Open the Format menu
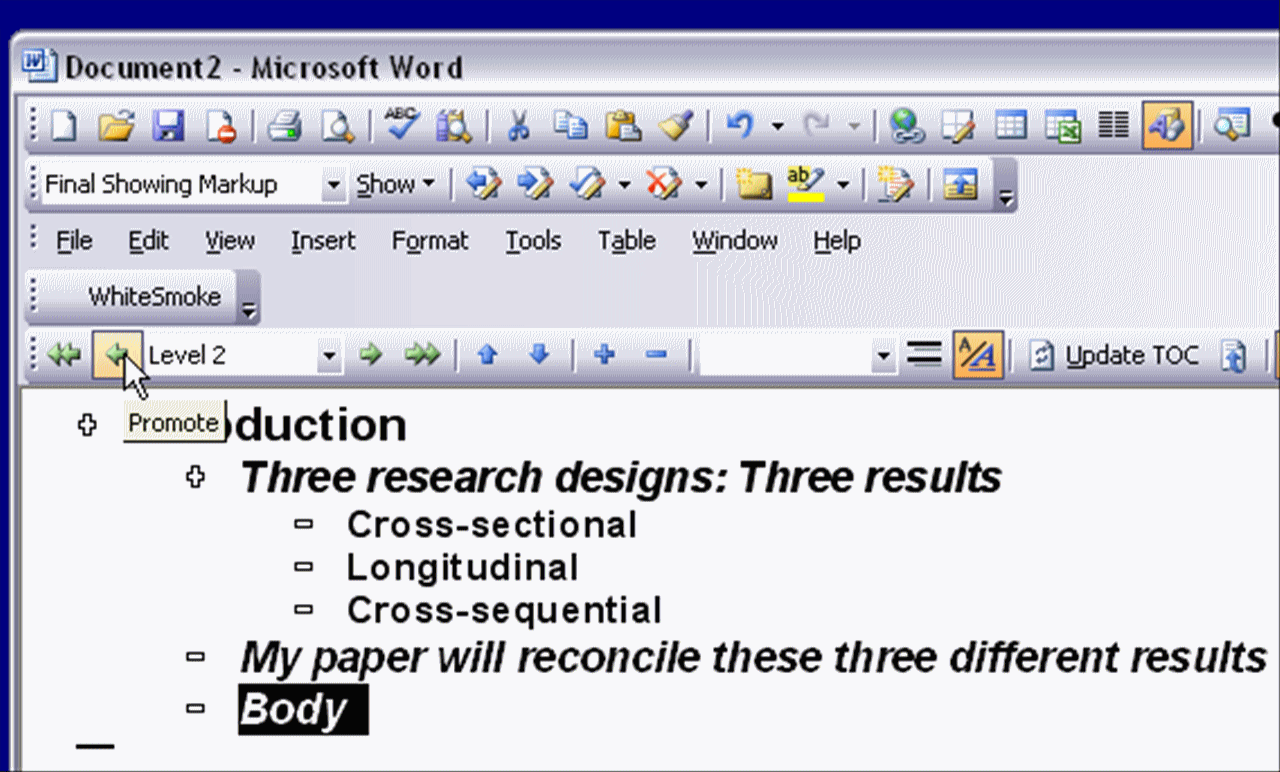 pos(430,241)
